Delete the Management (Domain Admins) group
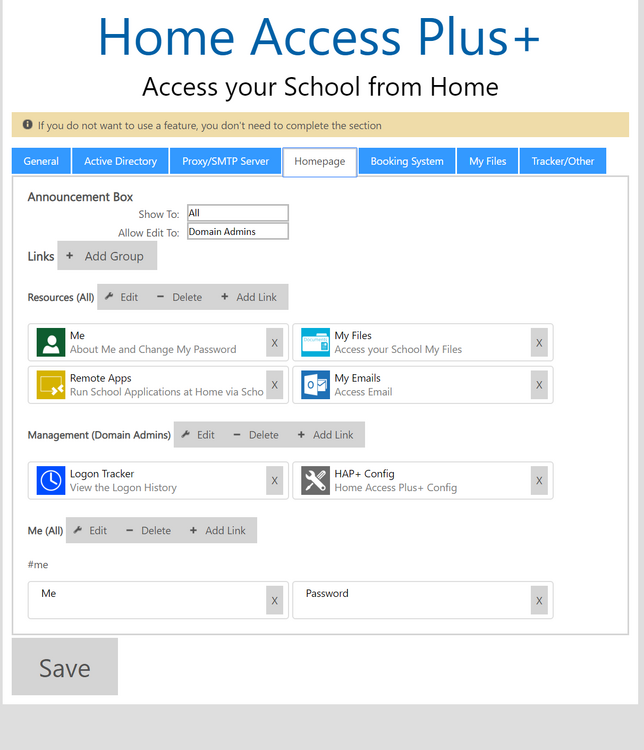644x750 pixels. point(256,435)
